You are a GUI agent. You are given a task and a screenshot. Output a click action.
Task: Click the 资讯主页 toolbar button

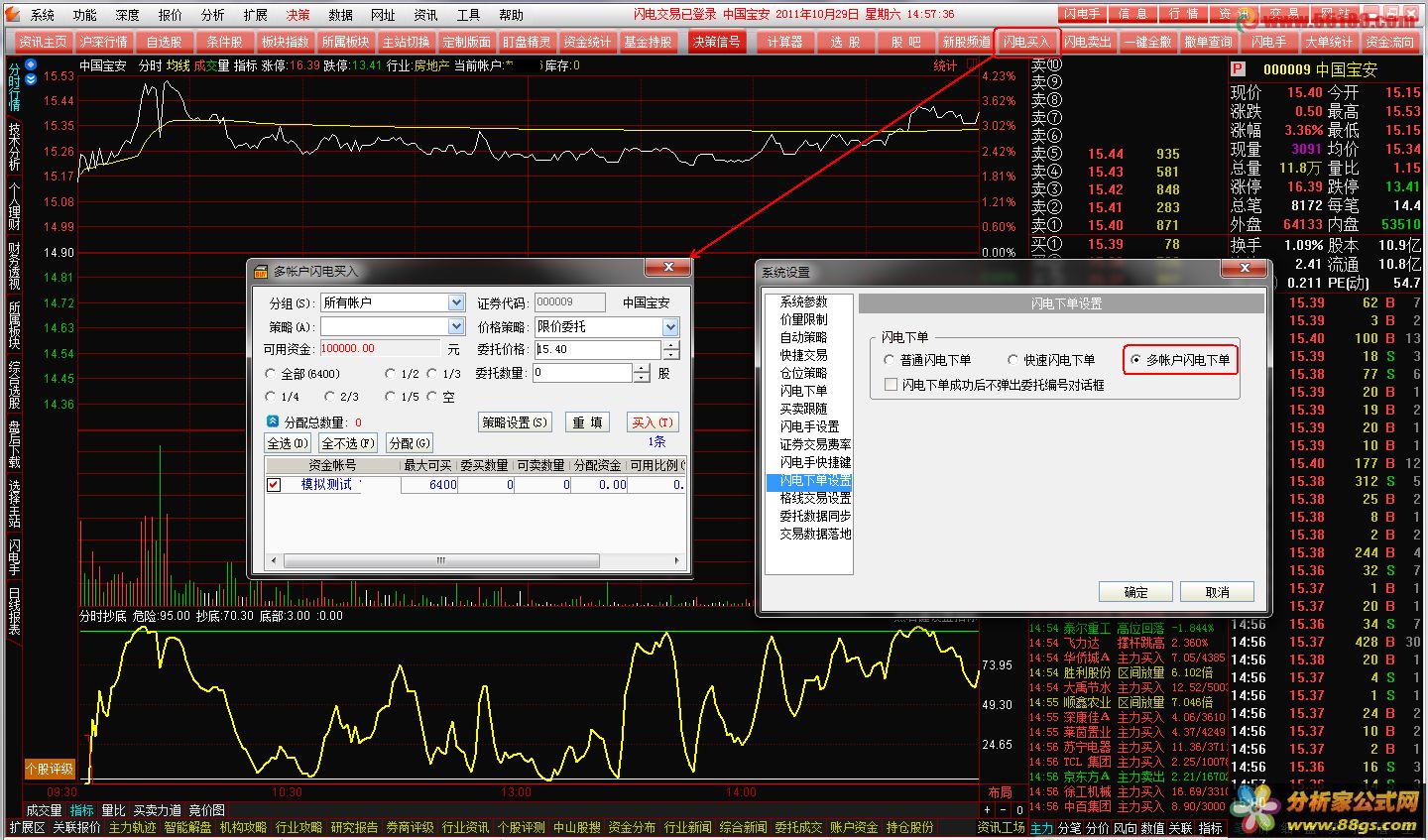click(44, 42)
